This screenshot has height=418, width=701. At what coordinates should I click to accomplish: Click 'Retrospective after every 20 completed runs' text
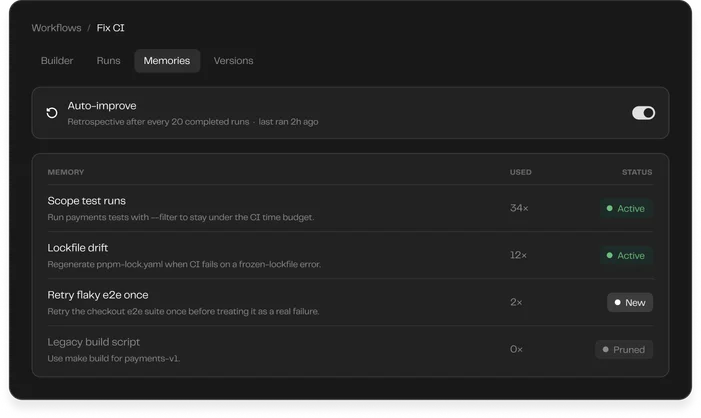click(158, 122)
